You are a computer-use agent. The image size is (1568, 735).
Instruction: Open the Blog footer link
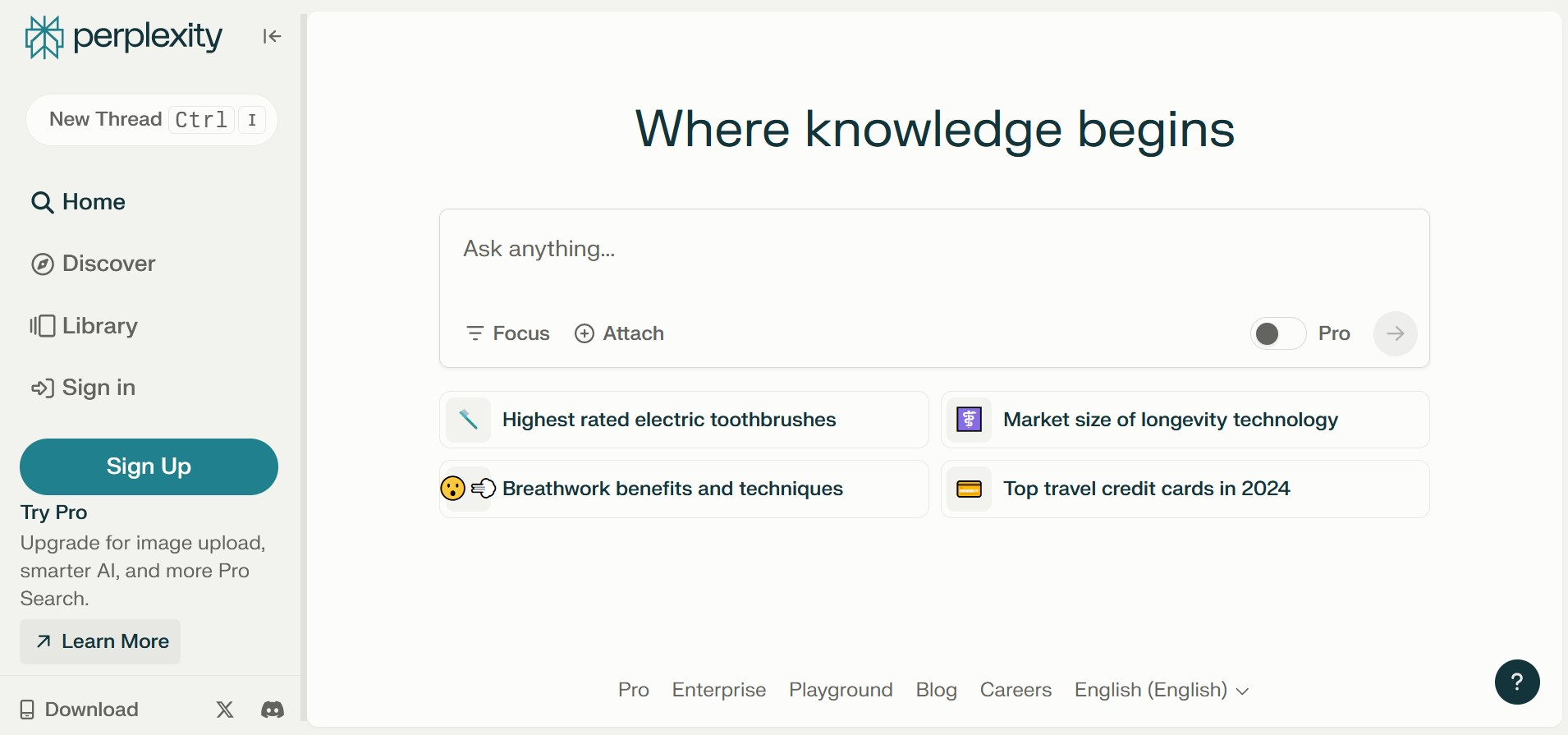click(937, 690)
